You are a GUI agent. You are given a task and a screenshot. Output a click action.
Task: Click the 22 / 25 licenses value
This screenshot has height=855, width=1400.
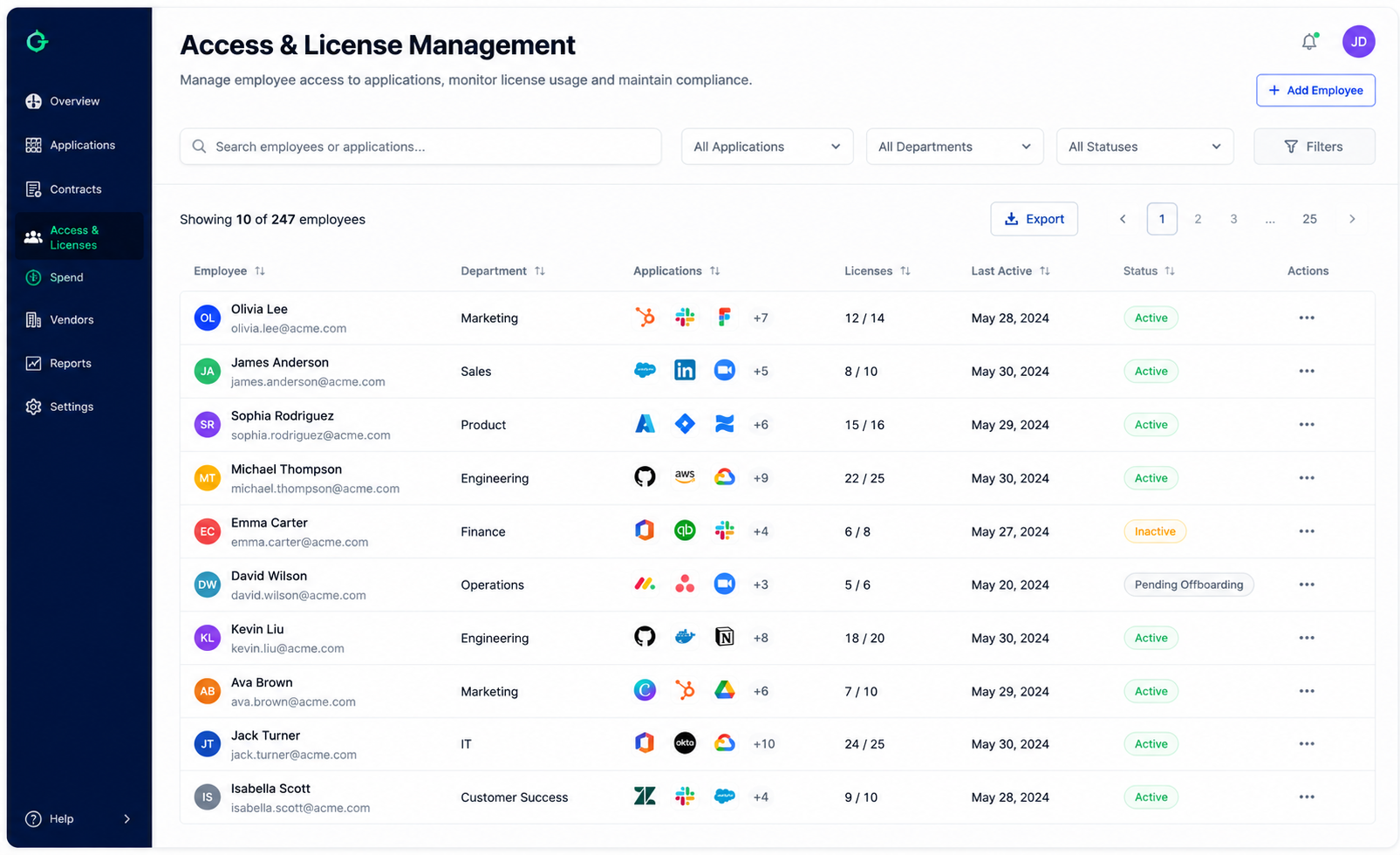tap(864, 478)
